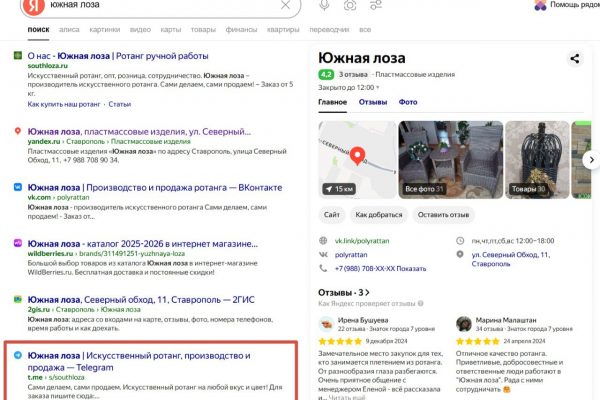
Task: Clear the search query with X icon
Action: pyautogui.click(x=285, y=5)
